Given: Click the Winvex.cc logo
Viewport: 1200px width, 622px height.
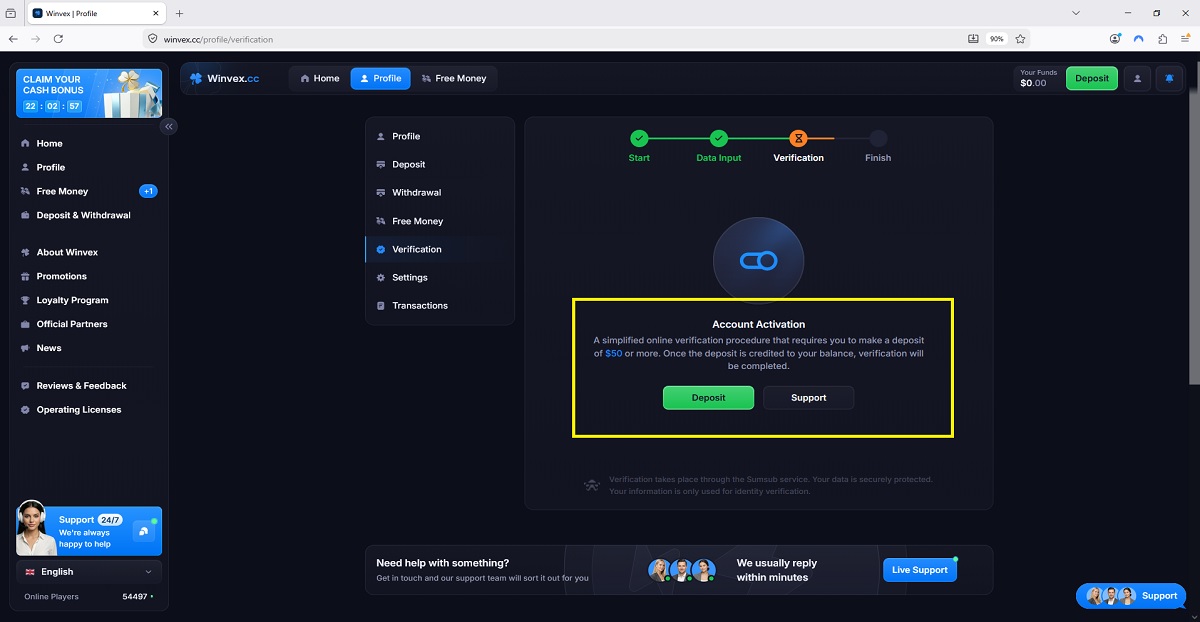Looking at the screenshot, I should coord(225,79).
